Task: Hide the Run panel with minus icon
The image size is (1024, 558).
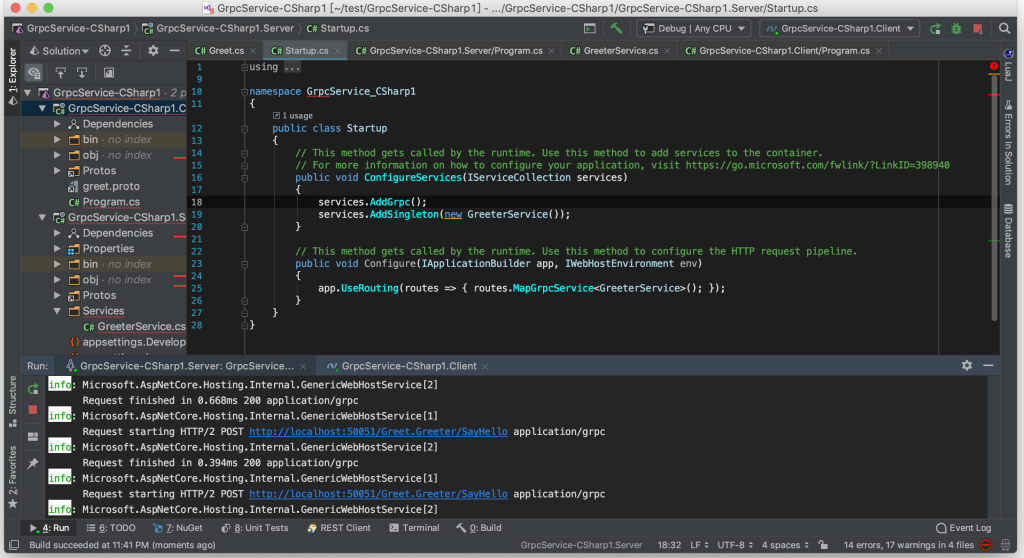Action: [x=988, y=366]
